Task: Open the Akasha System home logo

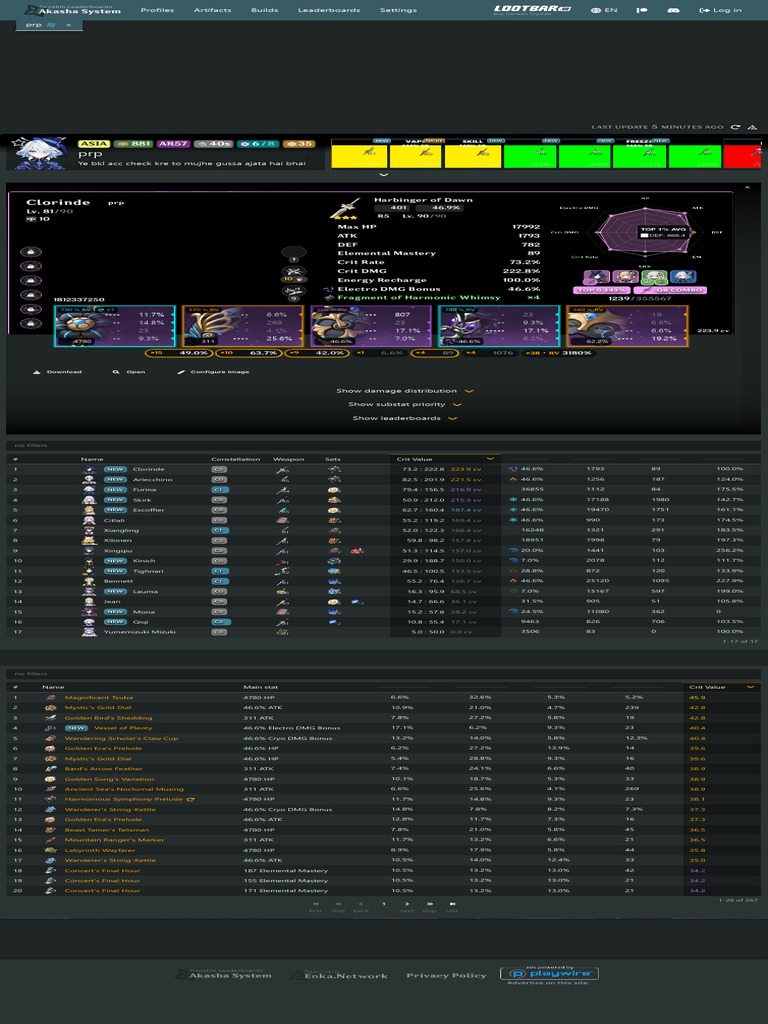Action: [x=73, y=10]
